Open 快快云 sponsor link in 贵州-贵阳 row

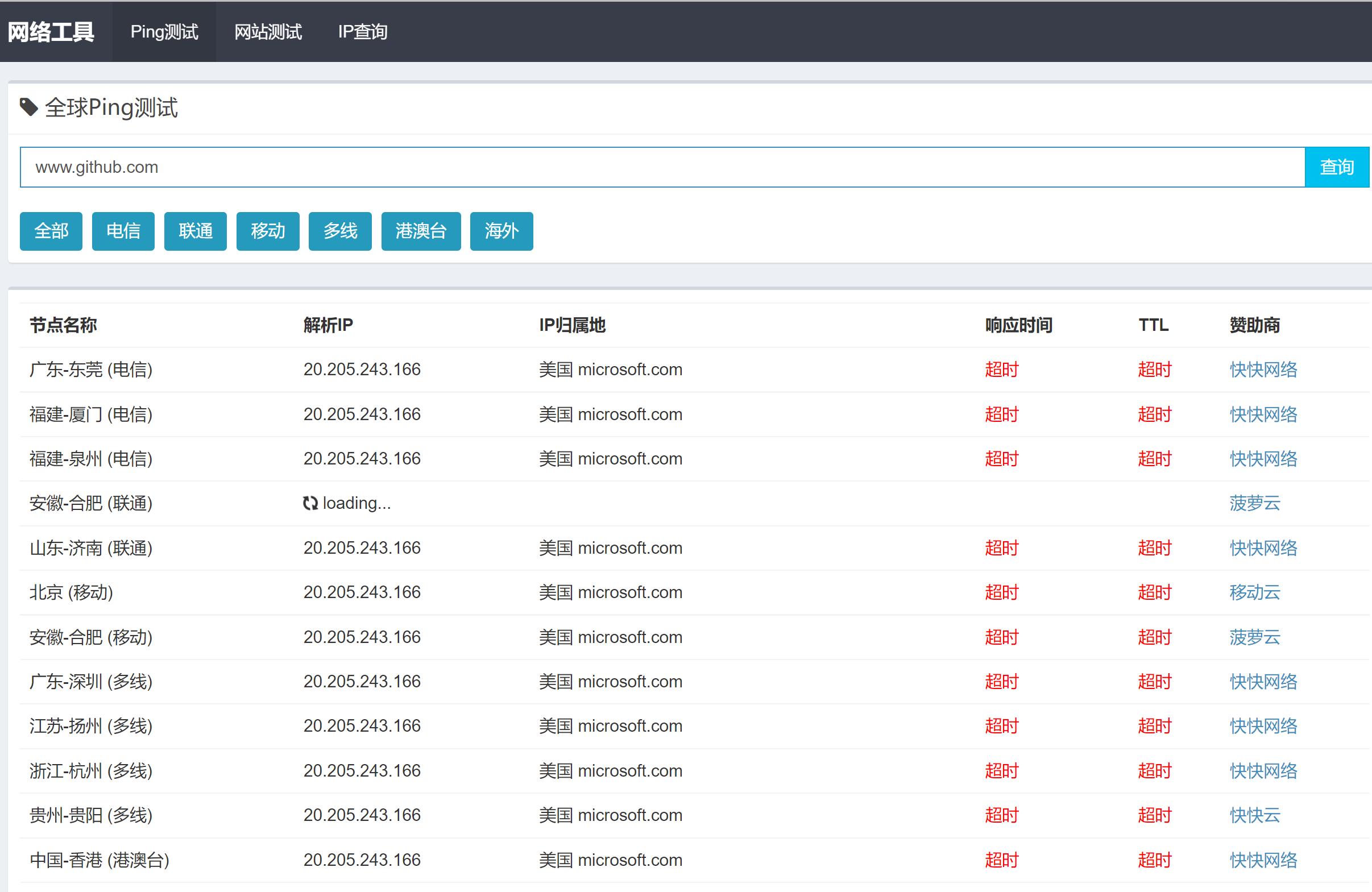click(x=1254, y=815)
